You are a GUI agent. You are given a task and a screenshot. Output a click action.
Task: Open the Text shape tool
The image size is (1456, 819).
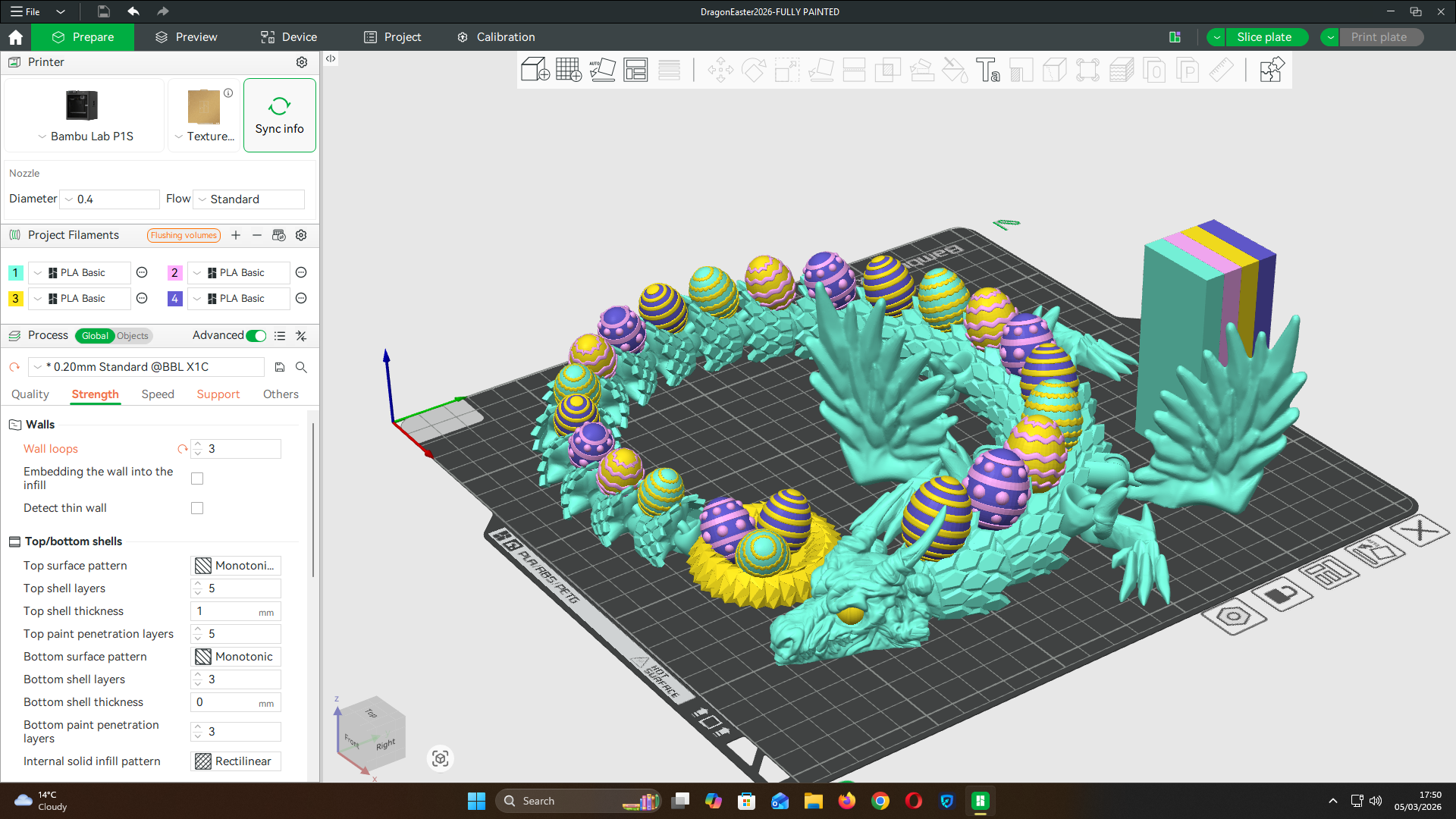pyautogui.click(x=987, y=70)
